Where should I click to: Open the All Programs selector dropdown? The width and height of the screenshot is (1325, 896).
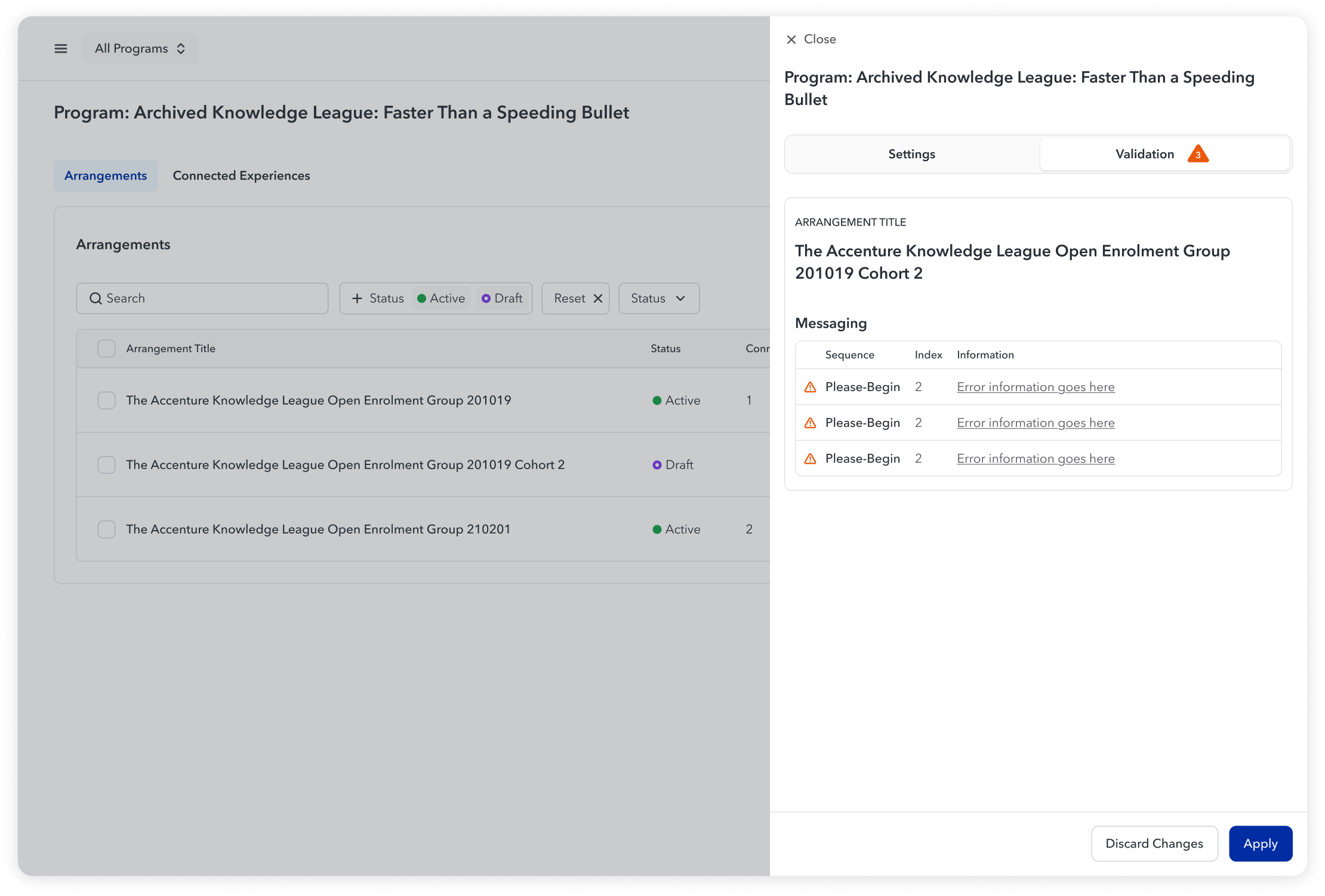(140, 48)
